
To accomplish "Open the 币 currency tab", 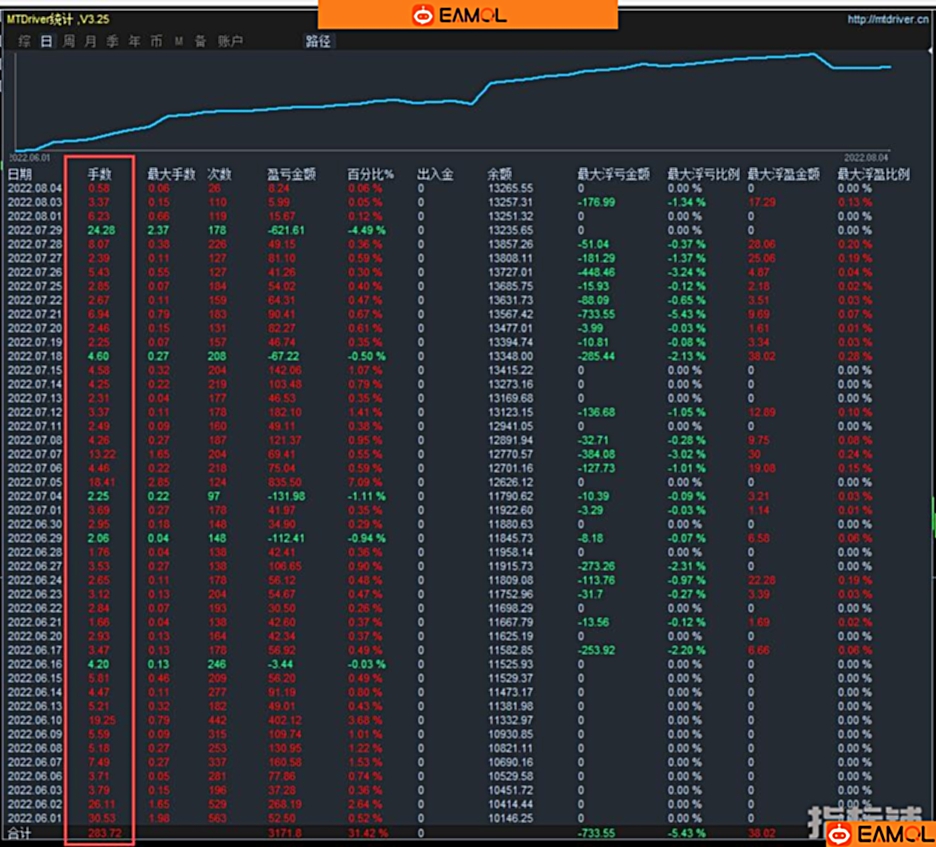I will pyautogui.click(x=156, y=41).
